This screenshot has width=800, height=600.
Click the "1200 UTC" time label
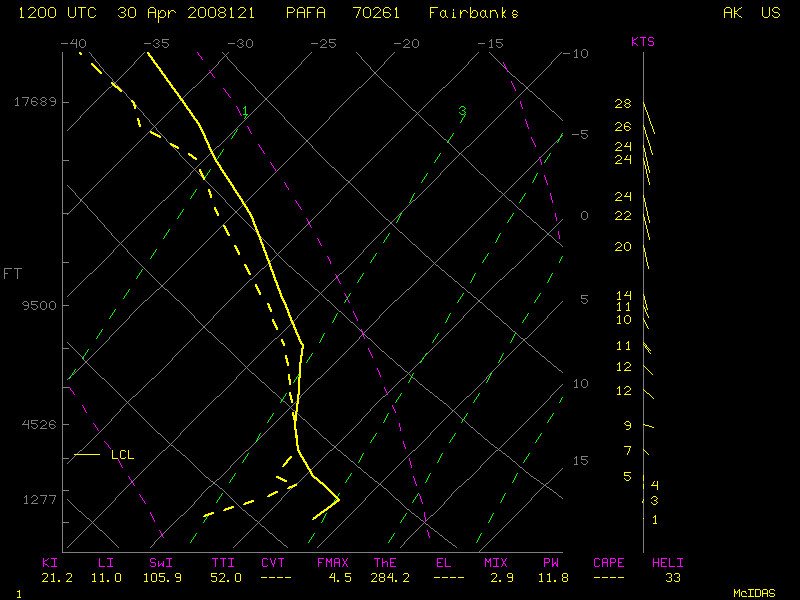pyautogui.click(x=57, y=13)
